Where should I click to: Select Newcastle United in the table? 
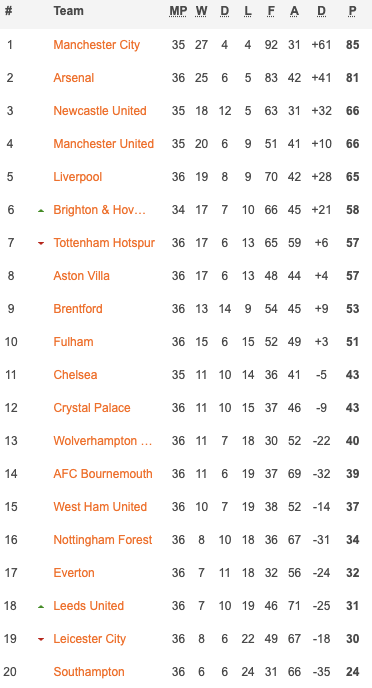click(100, 111)
